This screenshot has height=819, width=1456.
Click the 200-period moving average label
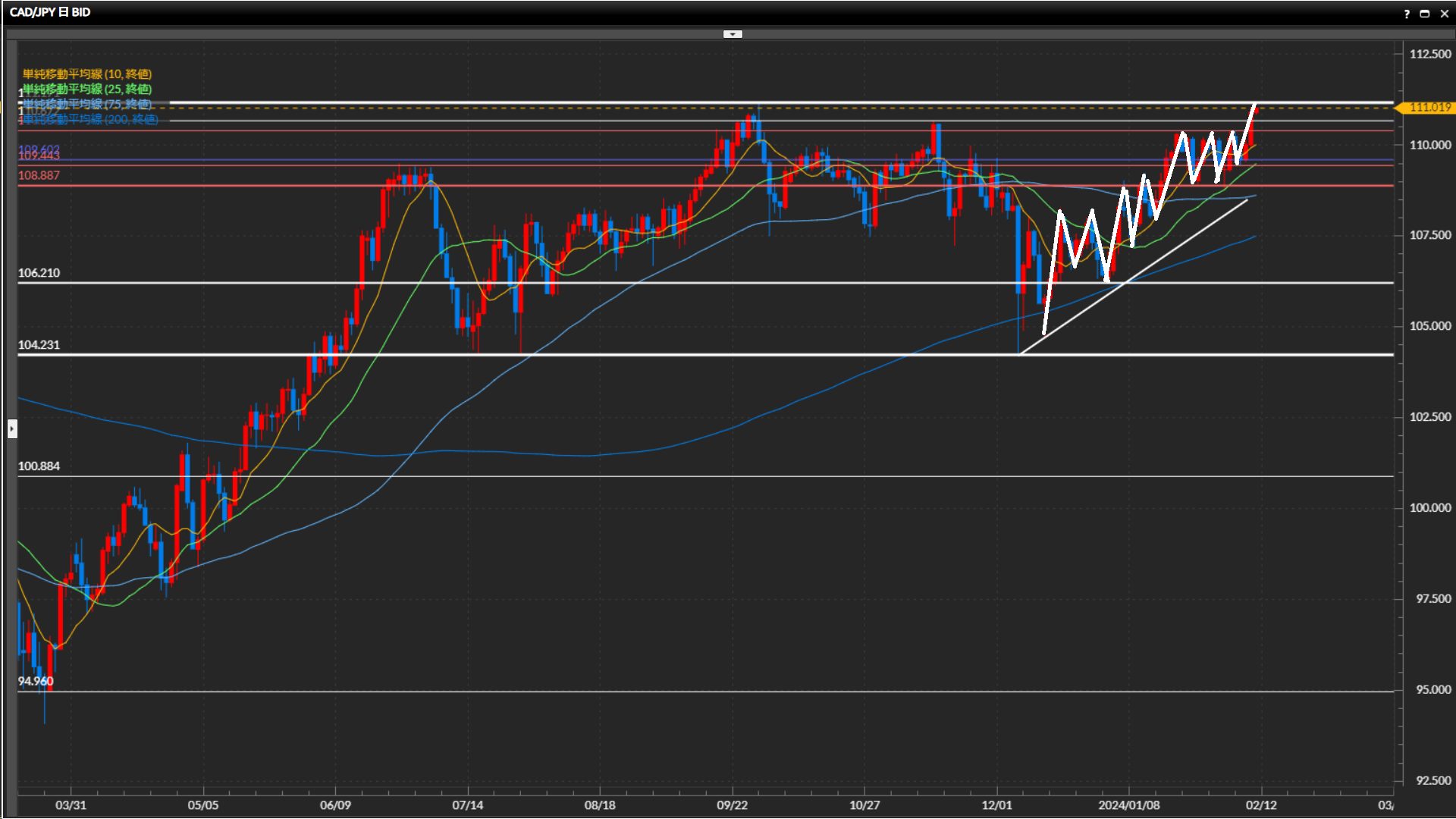coord(90,119)
